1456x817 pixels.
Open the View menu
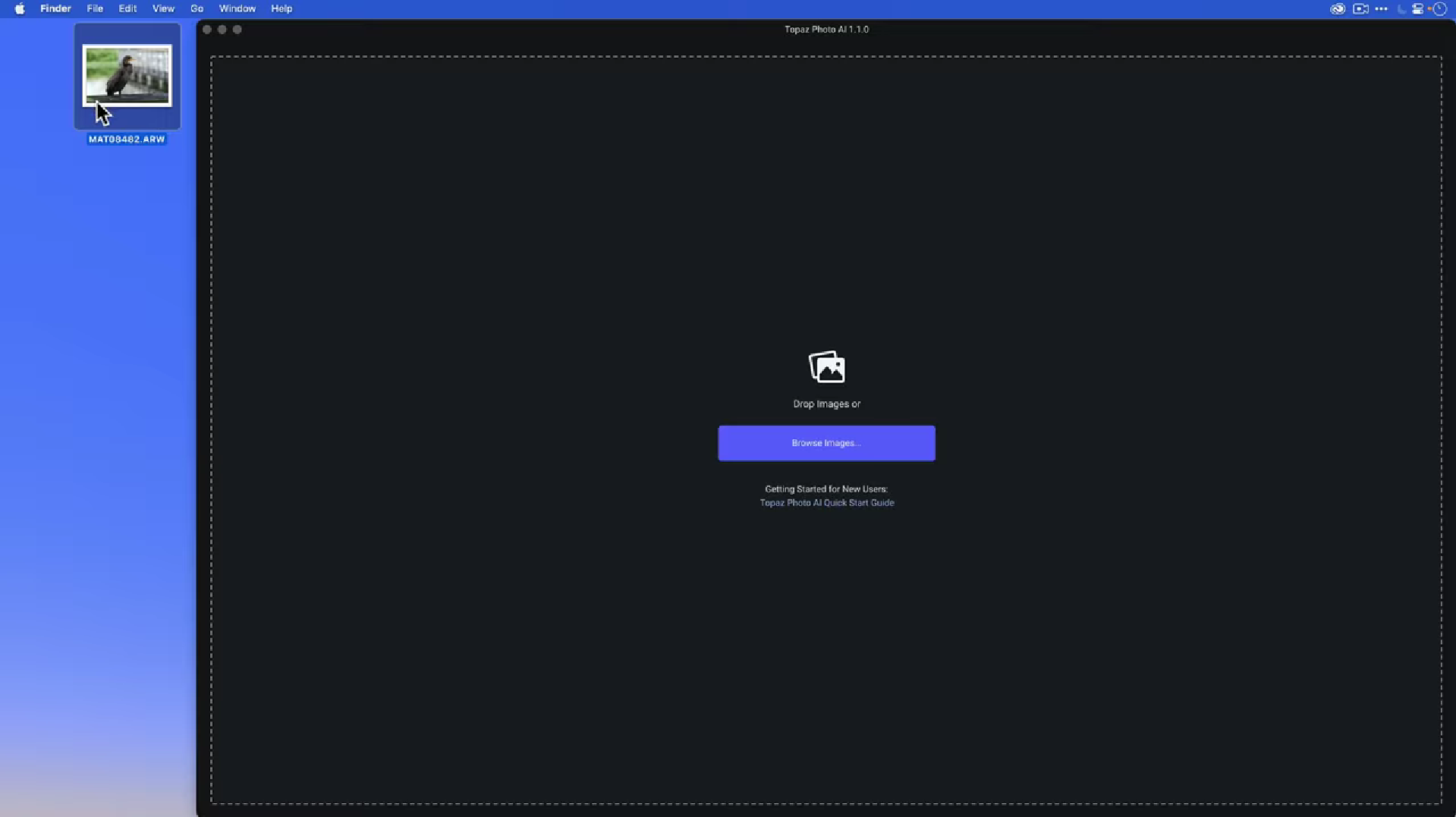coord(163,9)
